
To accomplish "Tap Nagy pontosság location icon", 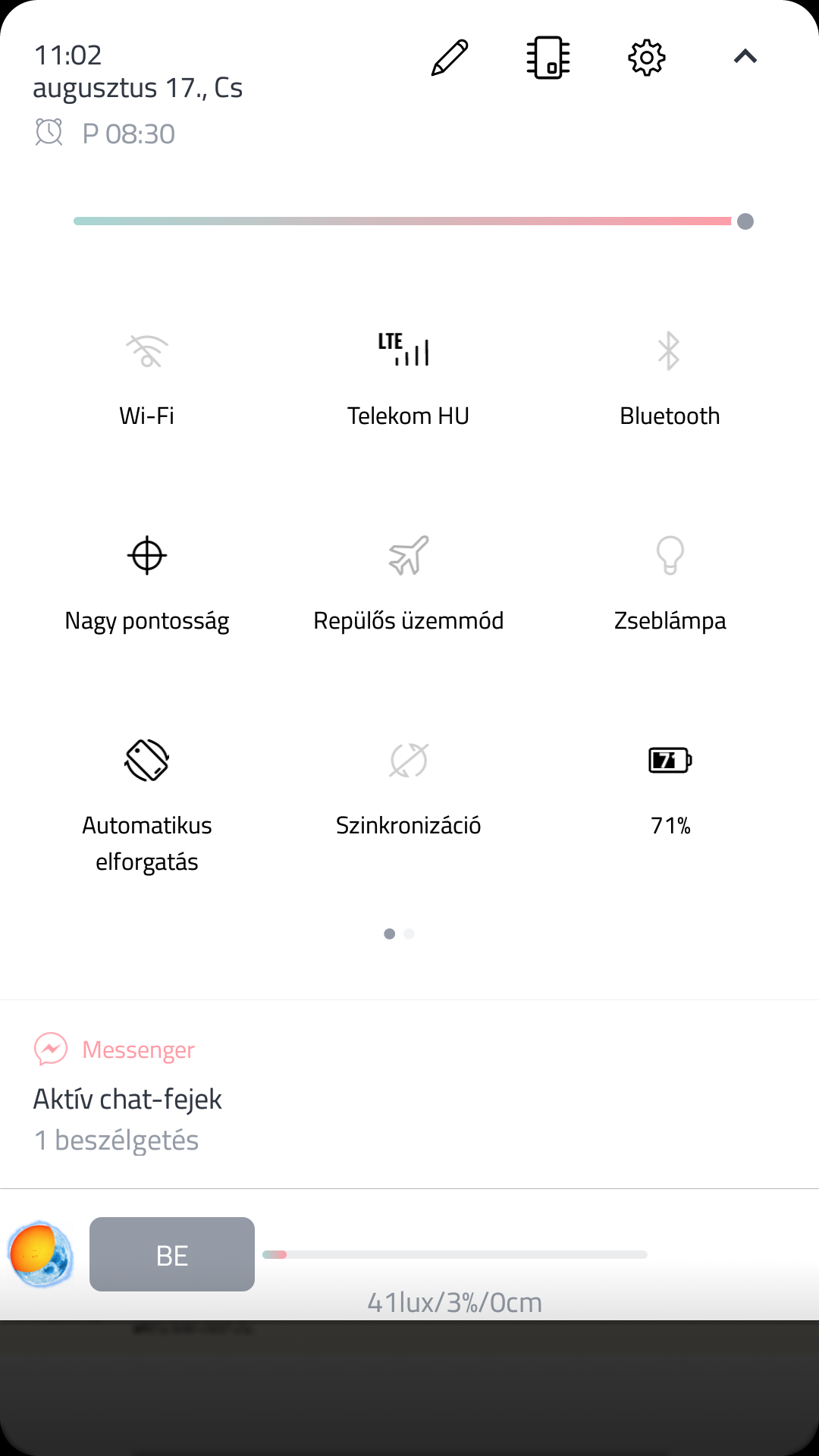I will pos(147,556).
